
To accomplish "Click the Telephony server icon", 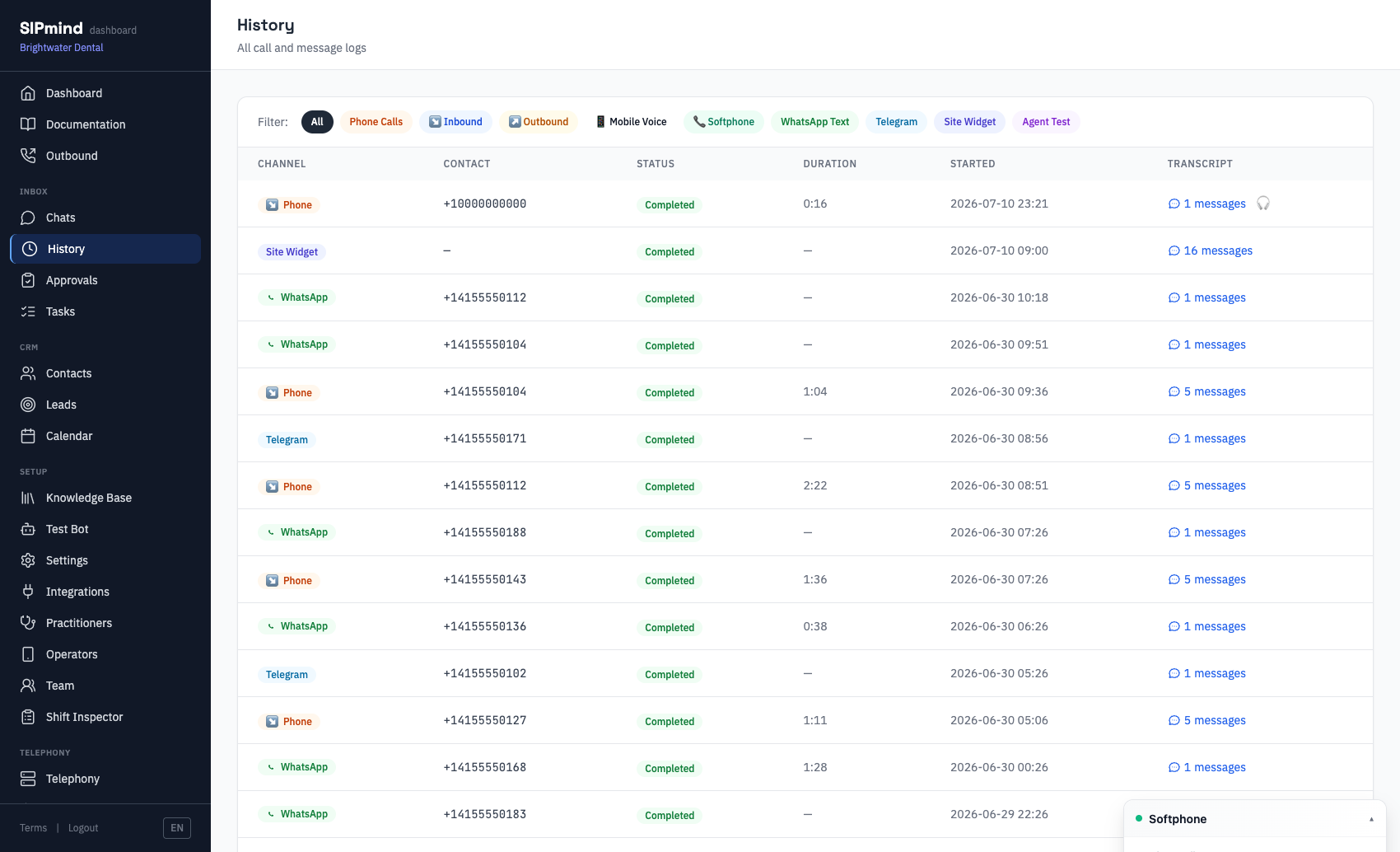I will (28, 779).
